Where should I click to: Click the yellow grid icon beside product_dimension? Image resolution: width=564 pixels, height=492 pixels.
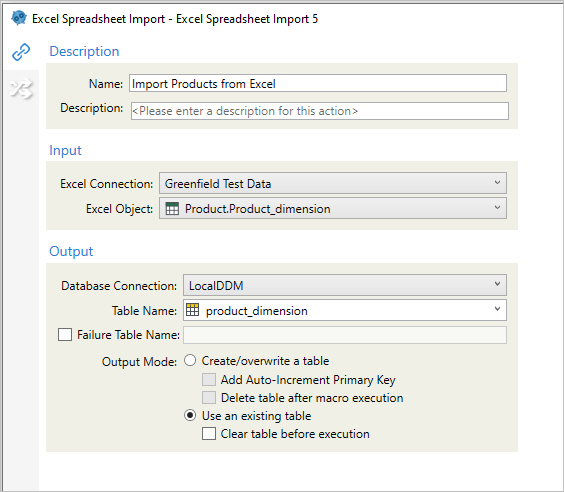[x=192, y=310]
